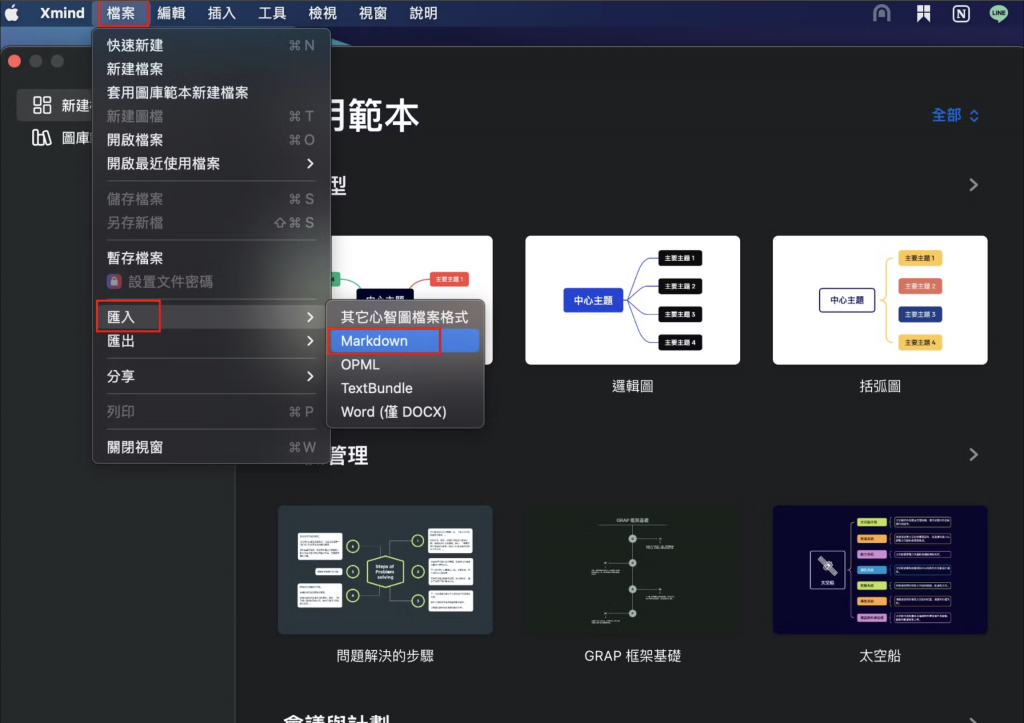1024x723 pixels.
Task: Open the 工具 menu
Action: point(272,13)
